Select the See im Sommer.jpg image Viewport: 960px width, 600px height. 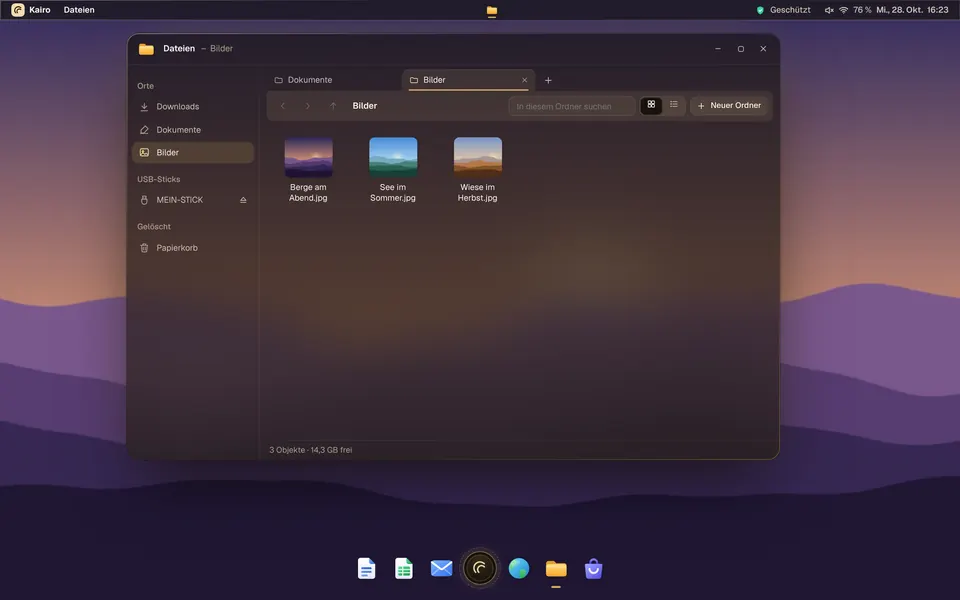(393, 170)
